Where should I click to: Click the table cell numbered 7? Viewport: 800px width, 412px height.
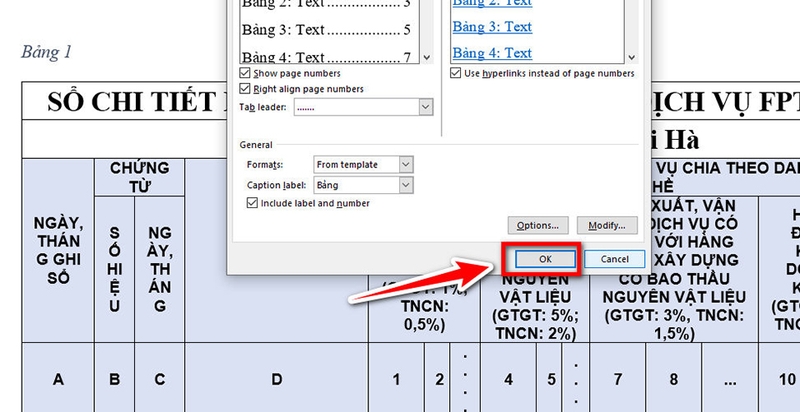click(x=618, y=379)
